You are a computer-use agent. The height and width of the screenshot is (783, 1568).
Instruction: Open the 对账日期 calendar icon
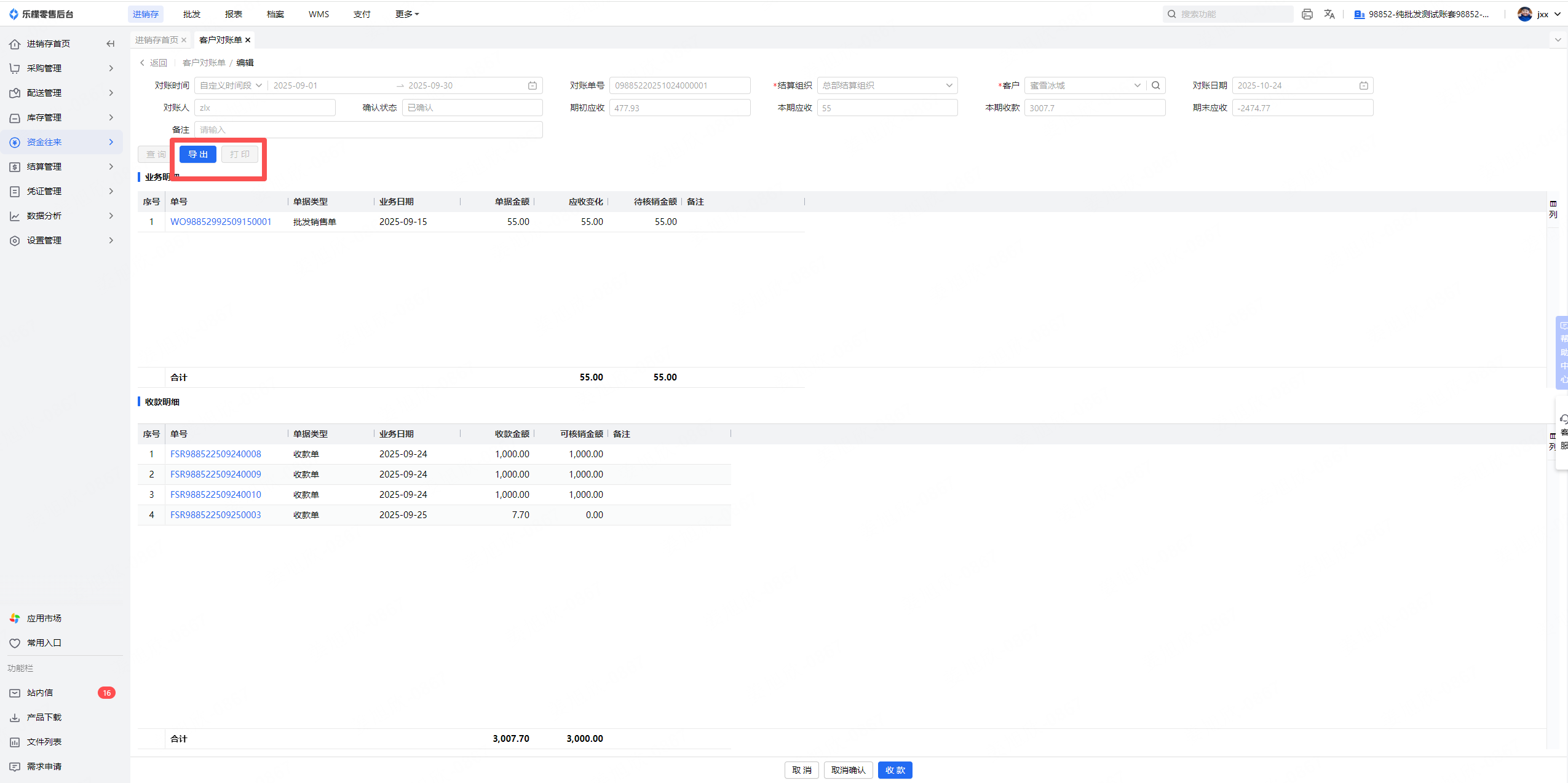click(x=1363, y=85)
